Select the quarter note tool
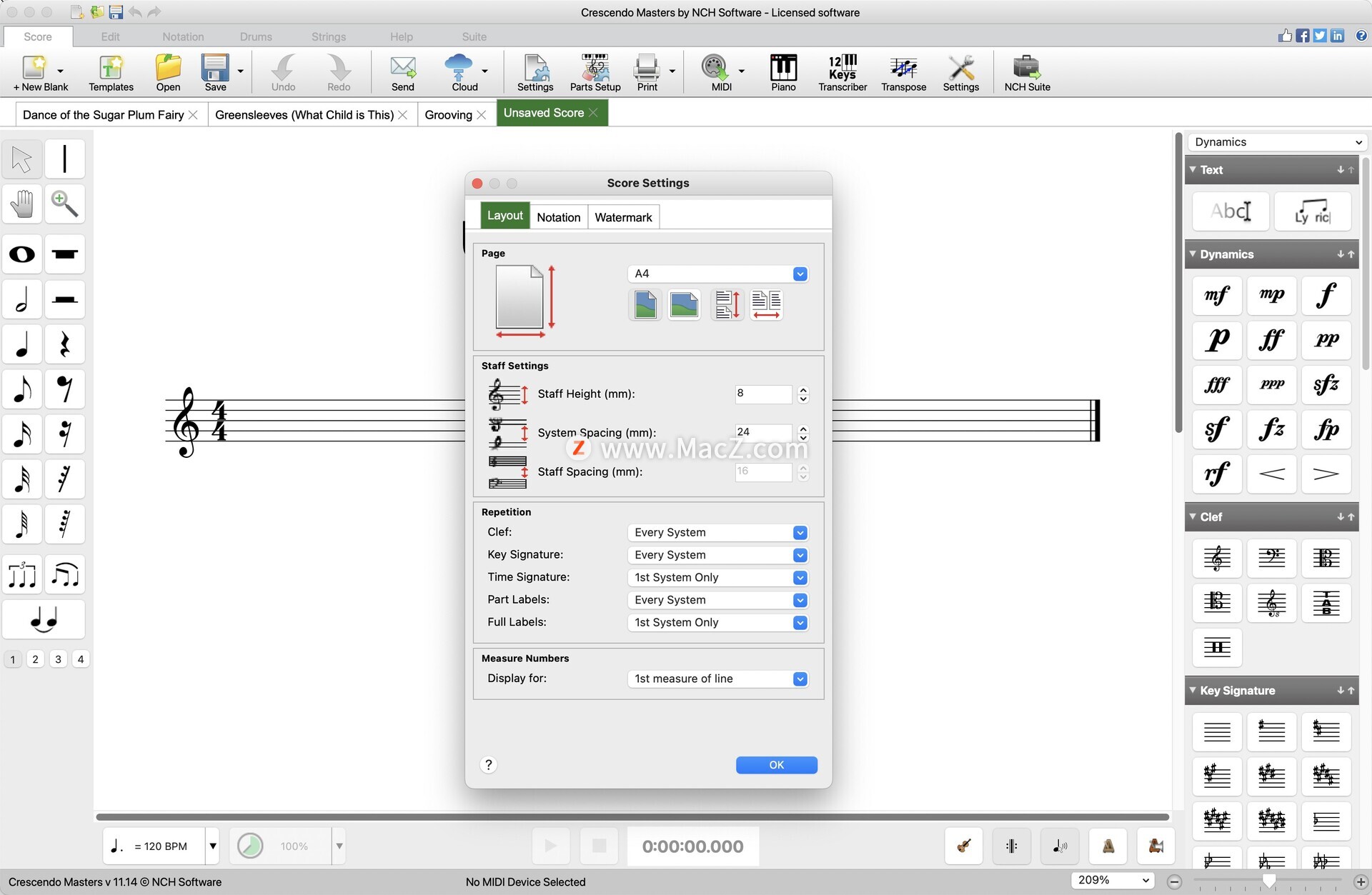This screenshot has width=1372, height=895. click(22, 344)
